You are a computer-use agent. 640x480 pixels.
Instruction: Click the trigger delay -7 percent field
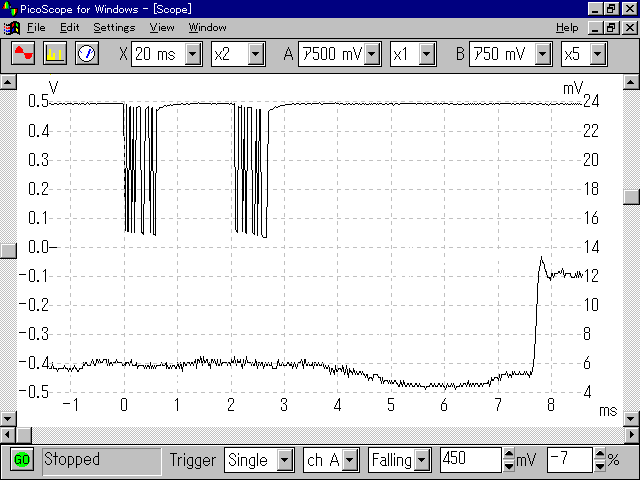570,460
